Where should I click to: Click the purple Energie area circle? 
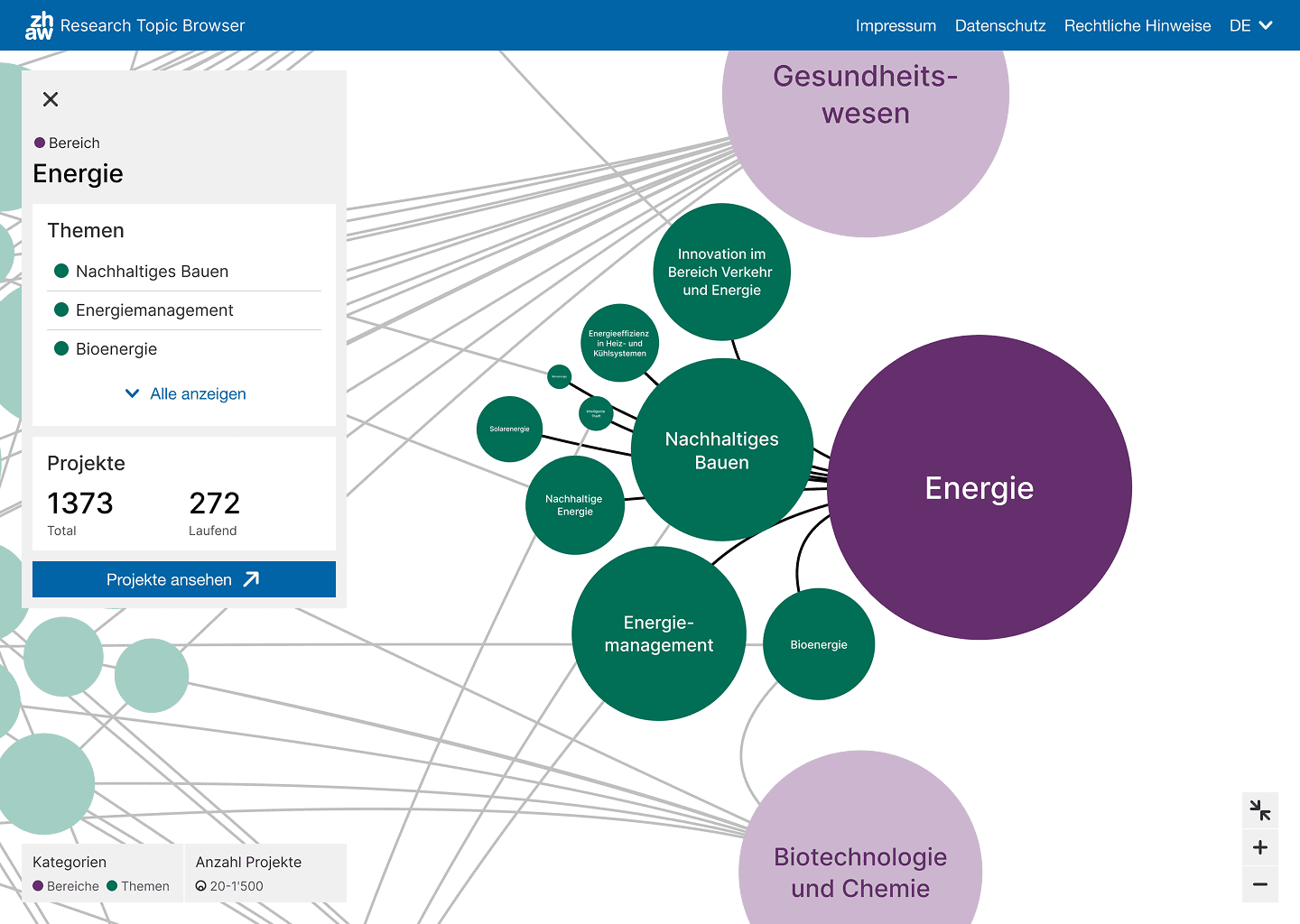980,488
